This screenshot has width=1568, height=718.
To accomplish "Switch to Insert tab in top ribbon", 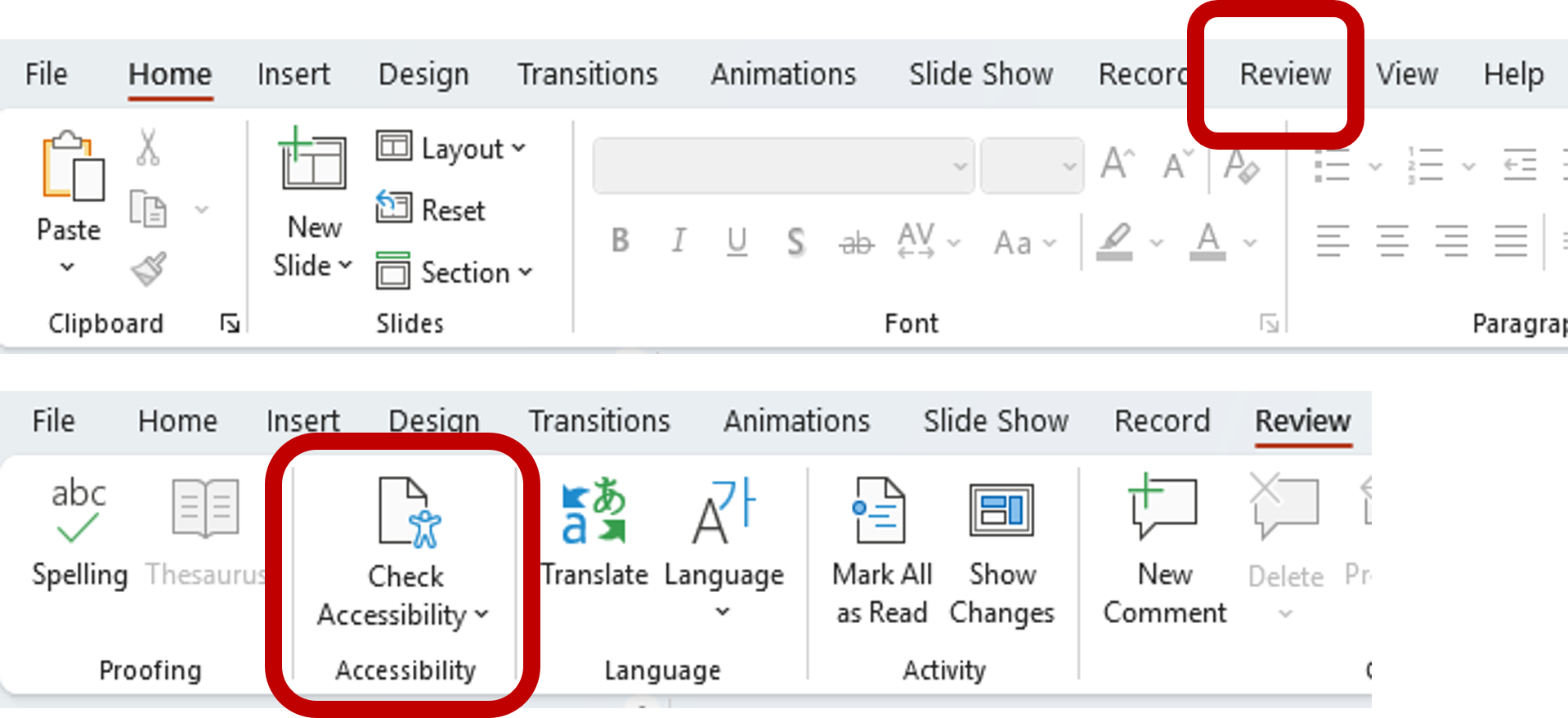I will pos(293,74).
